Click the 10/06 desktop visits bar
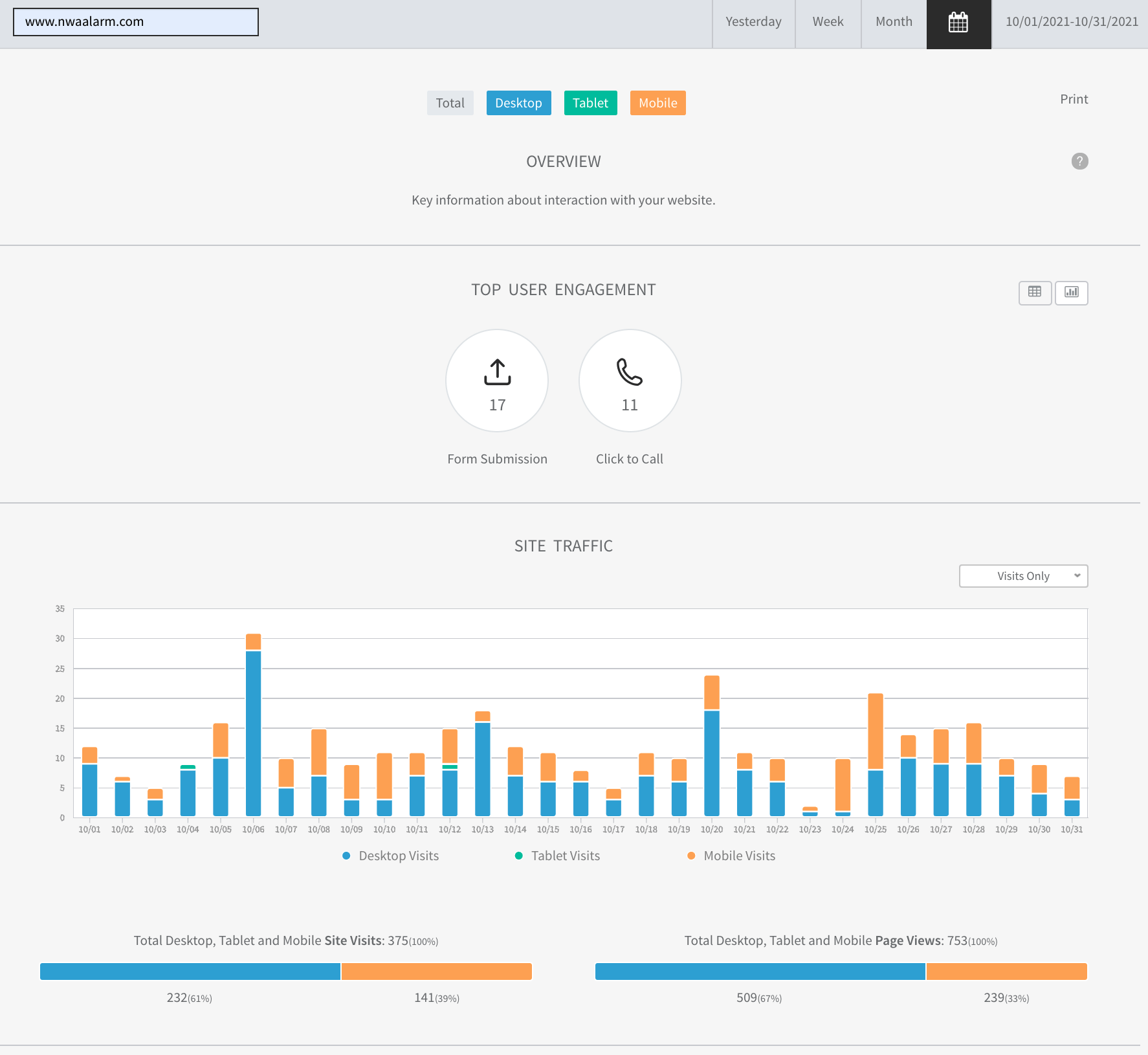 (x=253, y=733)
